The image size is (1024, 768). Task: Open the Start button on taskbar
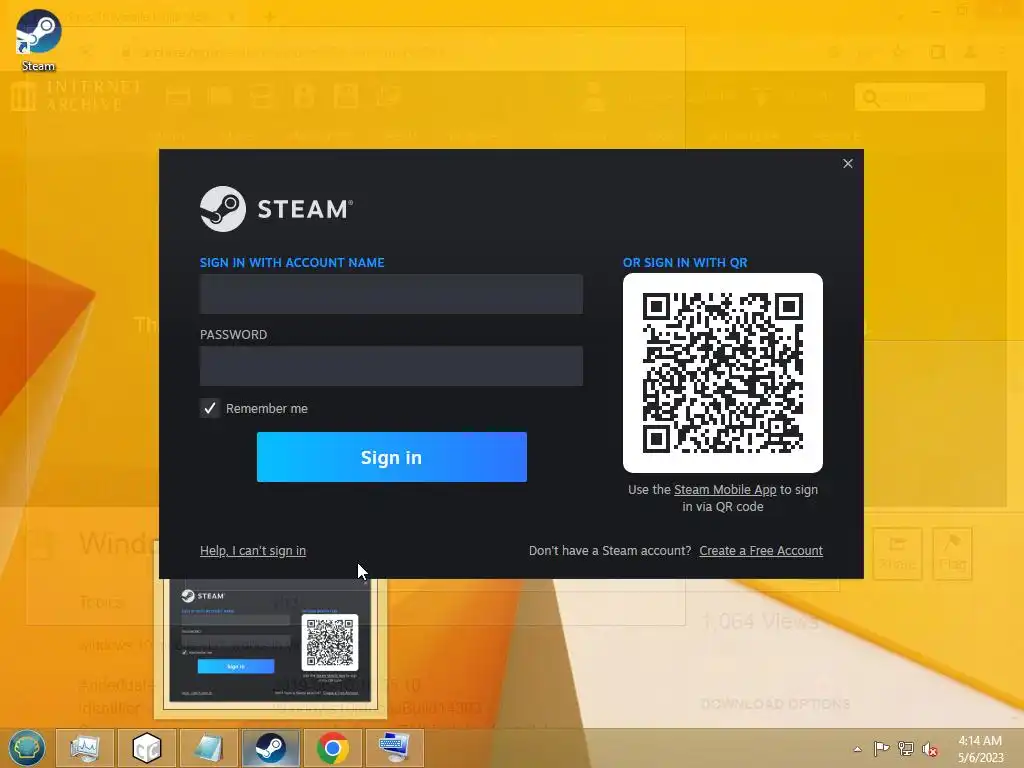(x=27, y=748)
